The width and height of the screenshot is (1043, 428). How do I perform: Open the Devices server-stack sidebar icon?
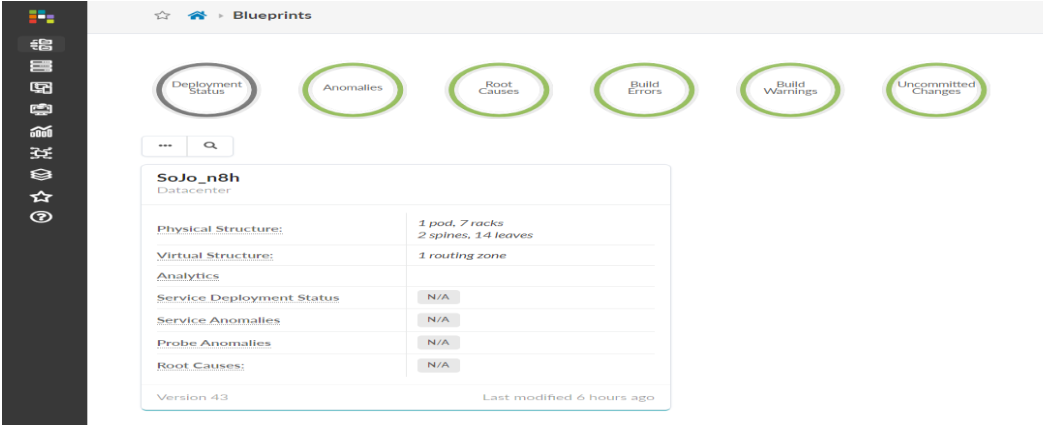coord(42,66)
